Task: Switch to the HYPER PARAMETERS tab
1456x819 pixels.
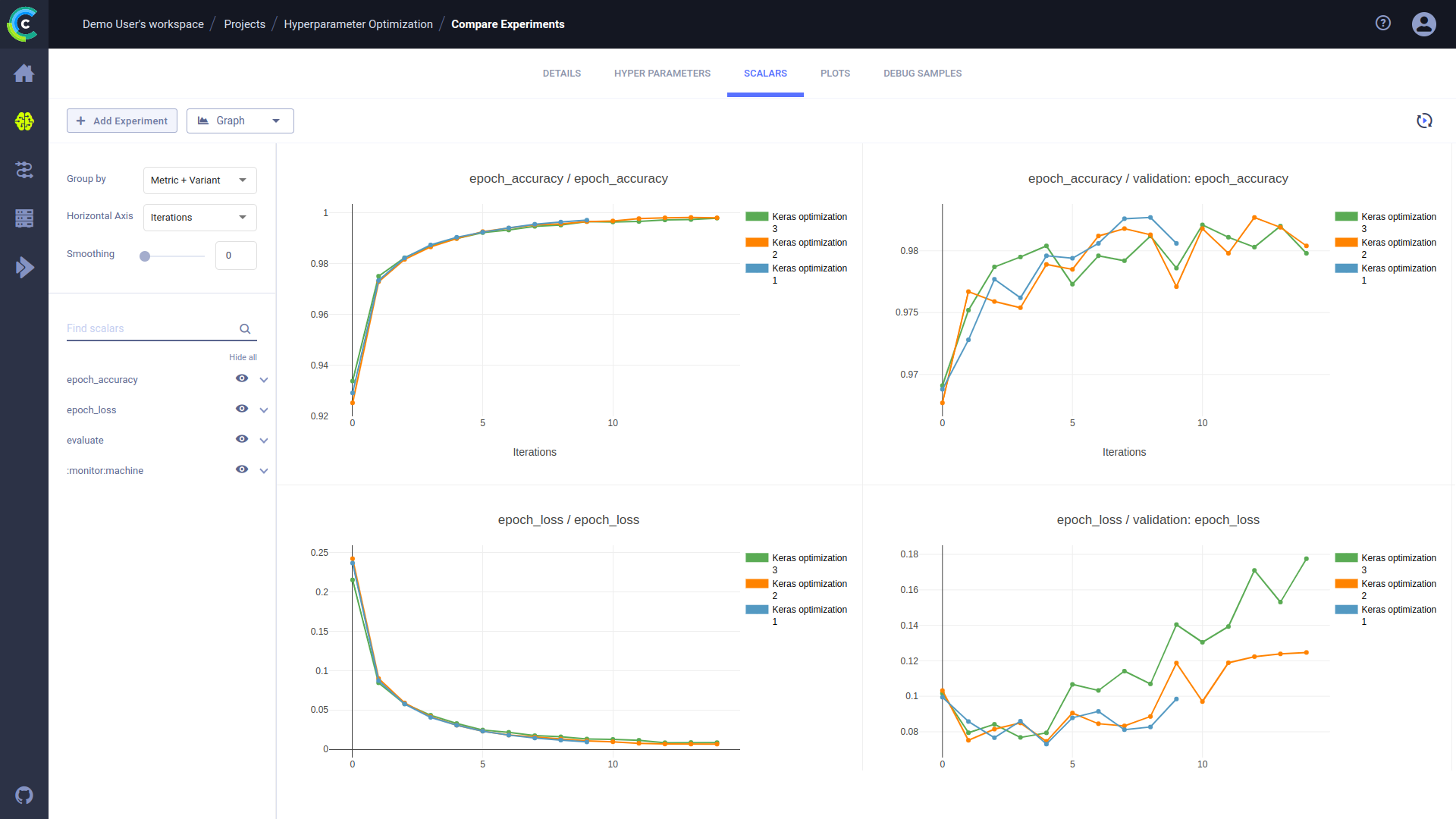Action: (662, 74)
